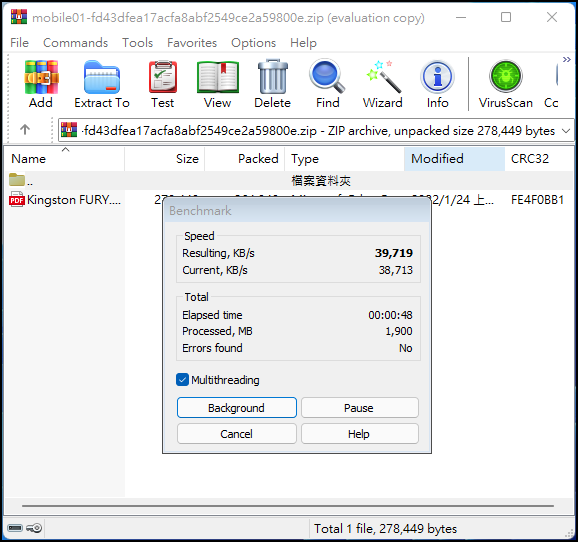Screen dimensions: 578x542
Task: Click status text 'Total 1 file, 278,449 bytes'
Action: 385,529
